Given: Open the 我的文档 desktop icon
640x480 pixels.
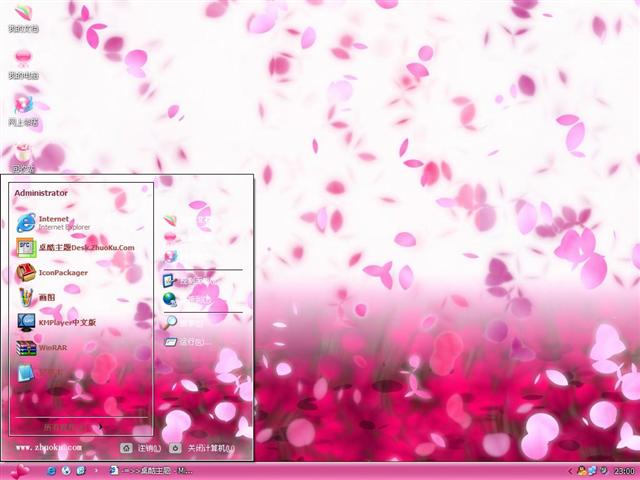Looking at the screenshot, I should click(23, 18).
